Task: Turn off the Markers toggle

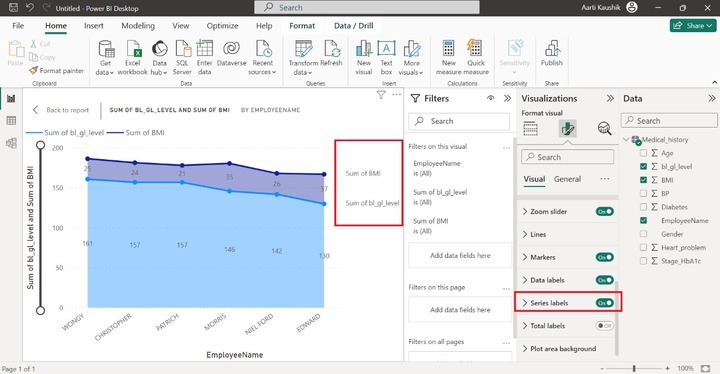Action: pyautogui.click(x=604, y=257)
